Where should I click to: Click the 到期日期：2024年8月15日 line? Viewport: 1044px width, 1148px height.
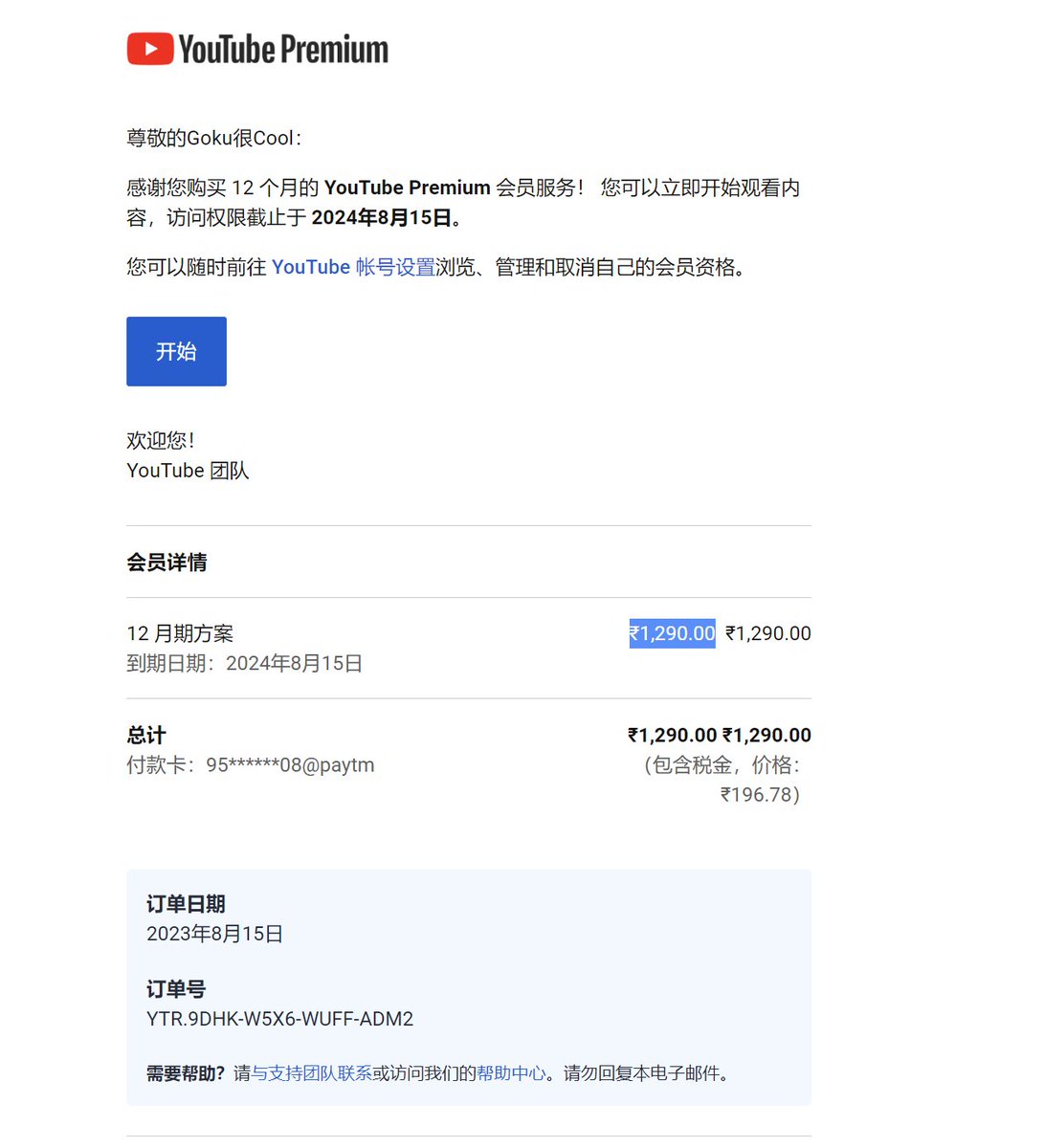244,663
